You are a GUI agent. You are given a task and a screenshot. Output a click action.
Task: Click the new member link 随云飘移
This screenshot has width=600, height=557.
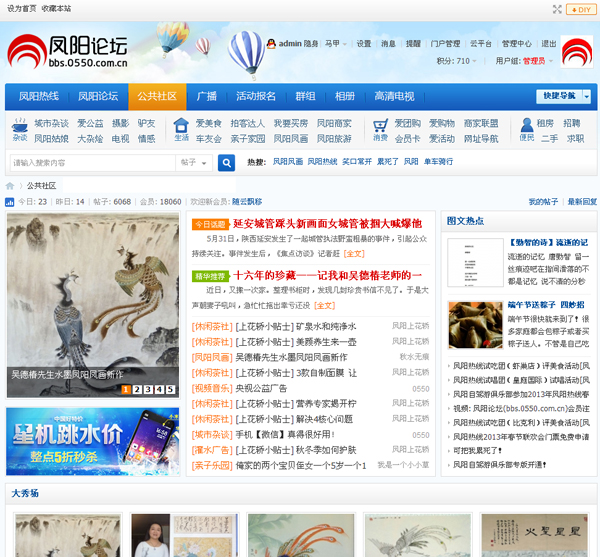point(247,202)
